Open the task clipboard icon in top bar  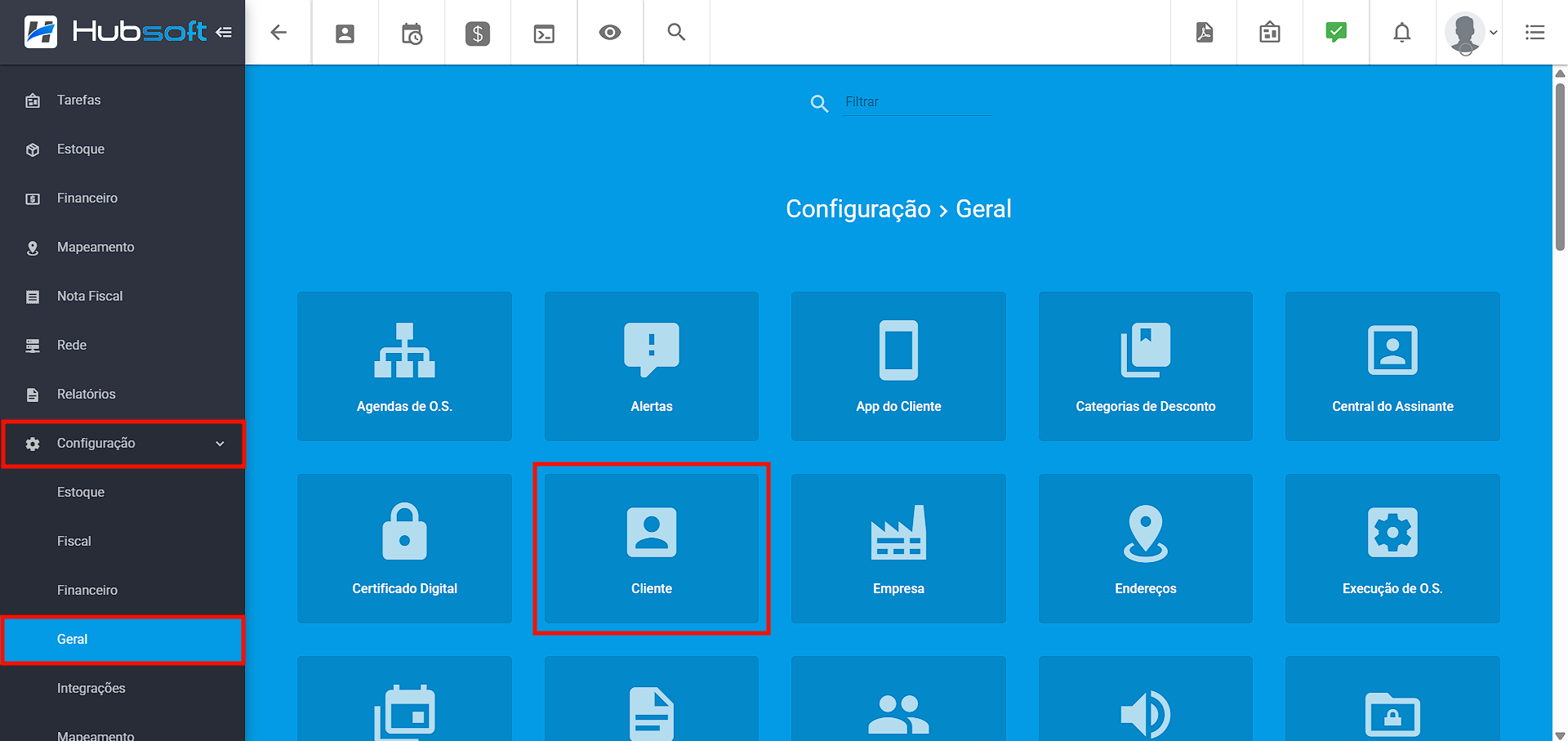tap(1270, 32)
